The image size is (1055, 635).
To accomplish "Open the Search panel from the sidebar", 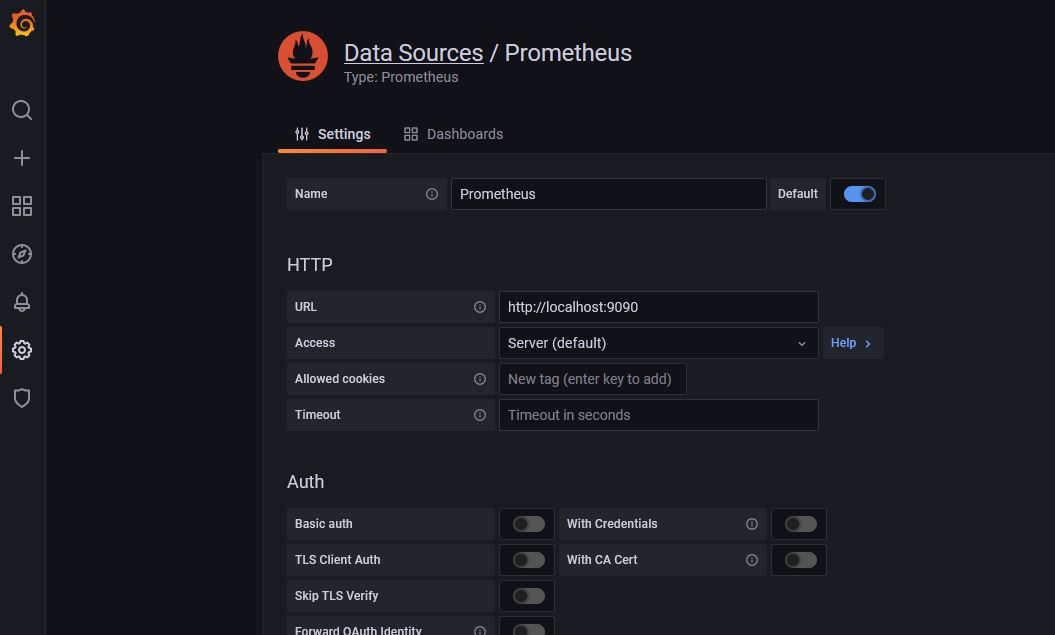I will 21,110.
